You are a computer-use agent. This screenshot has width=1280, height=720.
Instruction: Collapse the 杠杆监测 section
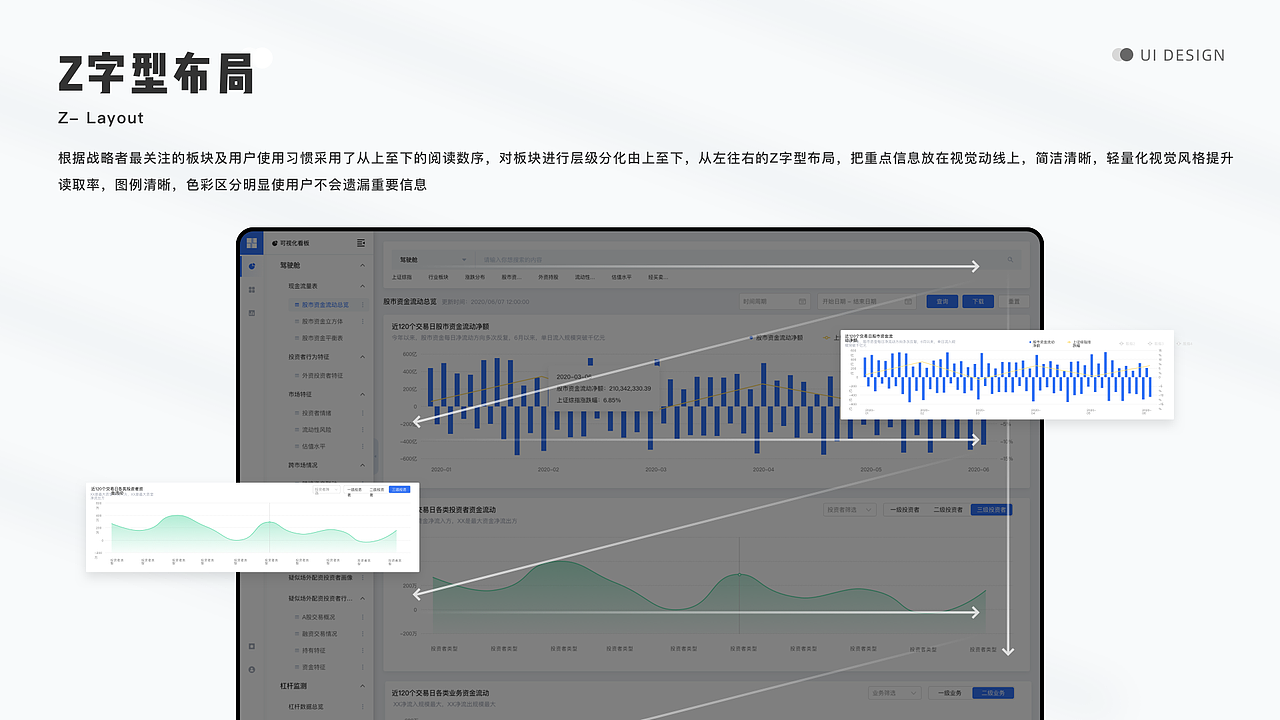[x=363, y=686]
